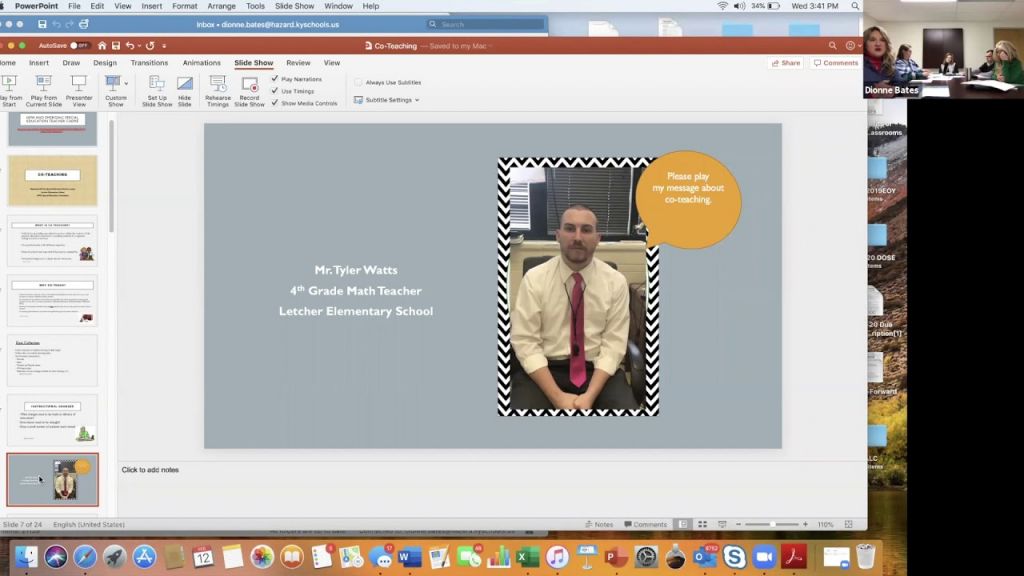Open the Comments button in the ribbon

pyautogui.click(x=835, y=63)
